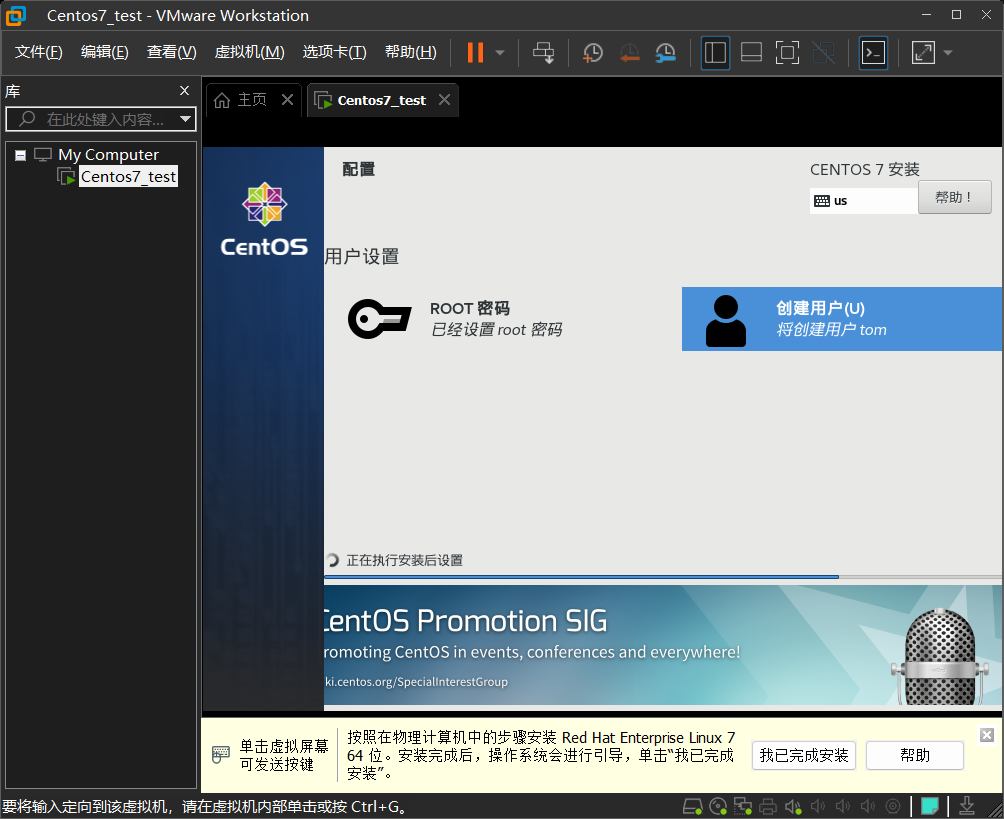Click the CentOS Promotion SIG banner
The image size is (1004, 819).
point(663,645)
